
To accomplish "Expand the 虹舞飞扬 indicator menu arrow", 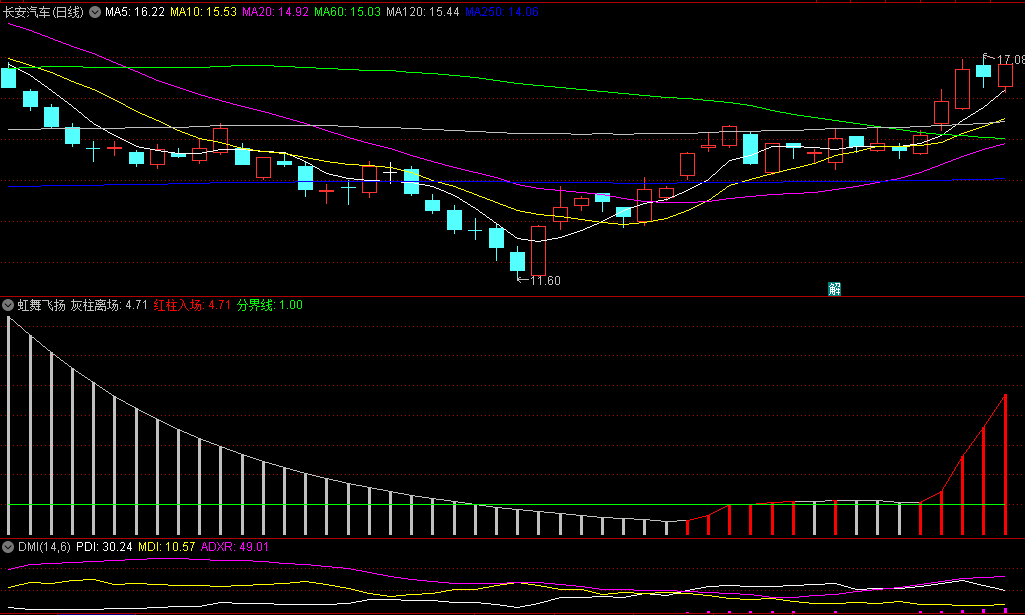I will [8, 305].
